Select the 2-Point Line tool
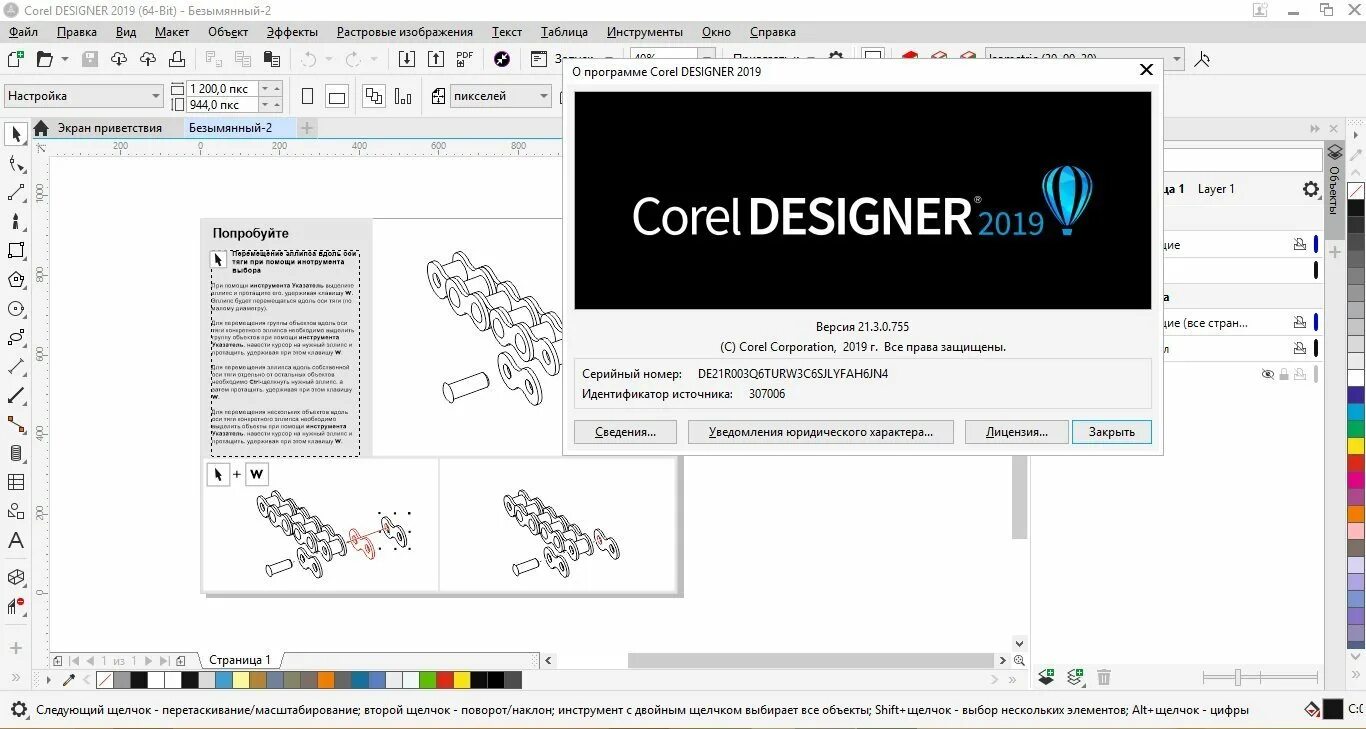Screen dimensions: 1366x729 (x=16, y=192)
